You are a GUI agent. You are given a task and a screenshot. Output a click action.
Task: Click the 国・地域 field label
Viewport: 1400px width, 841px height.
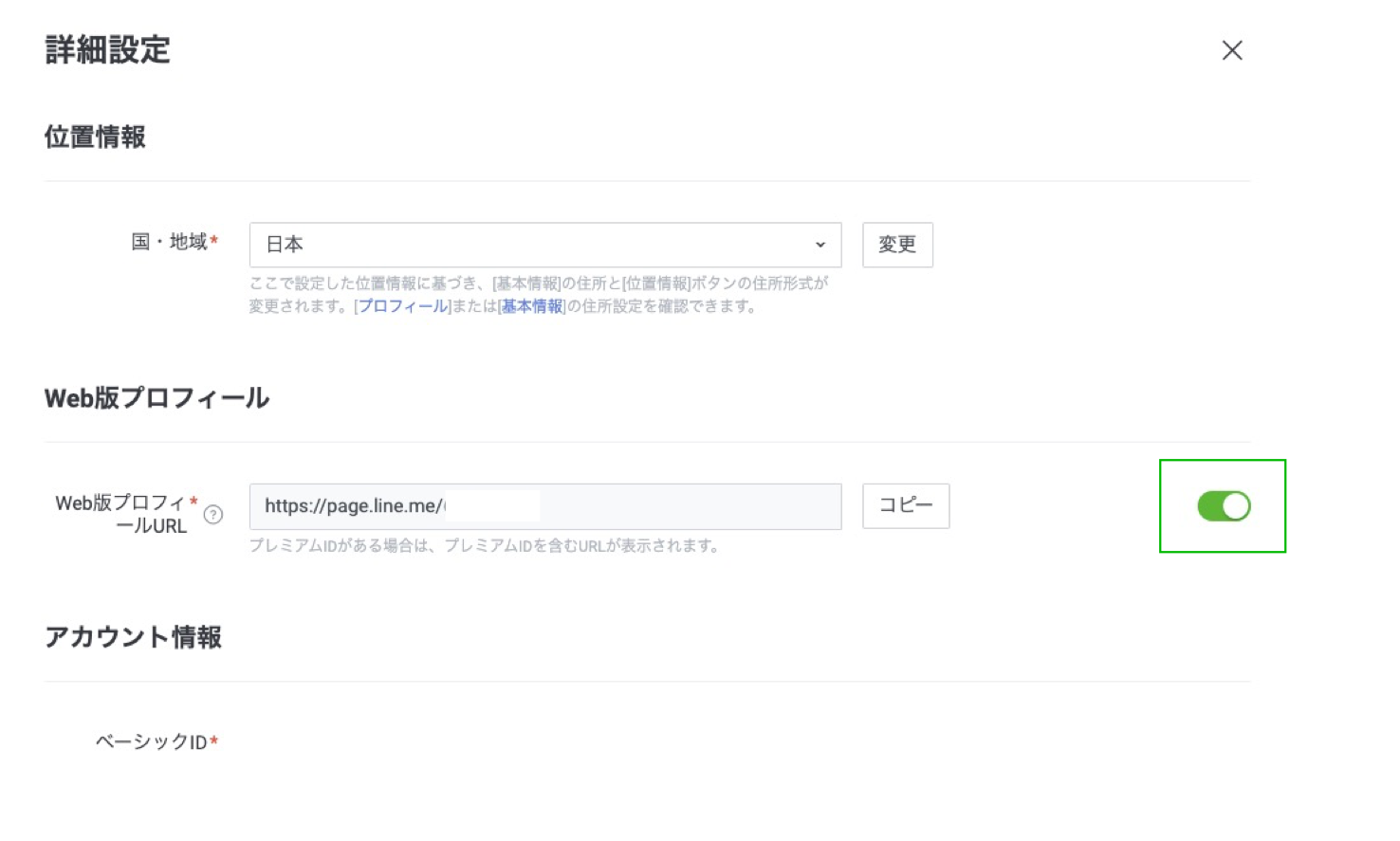(169, 243)
